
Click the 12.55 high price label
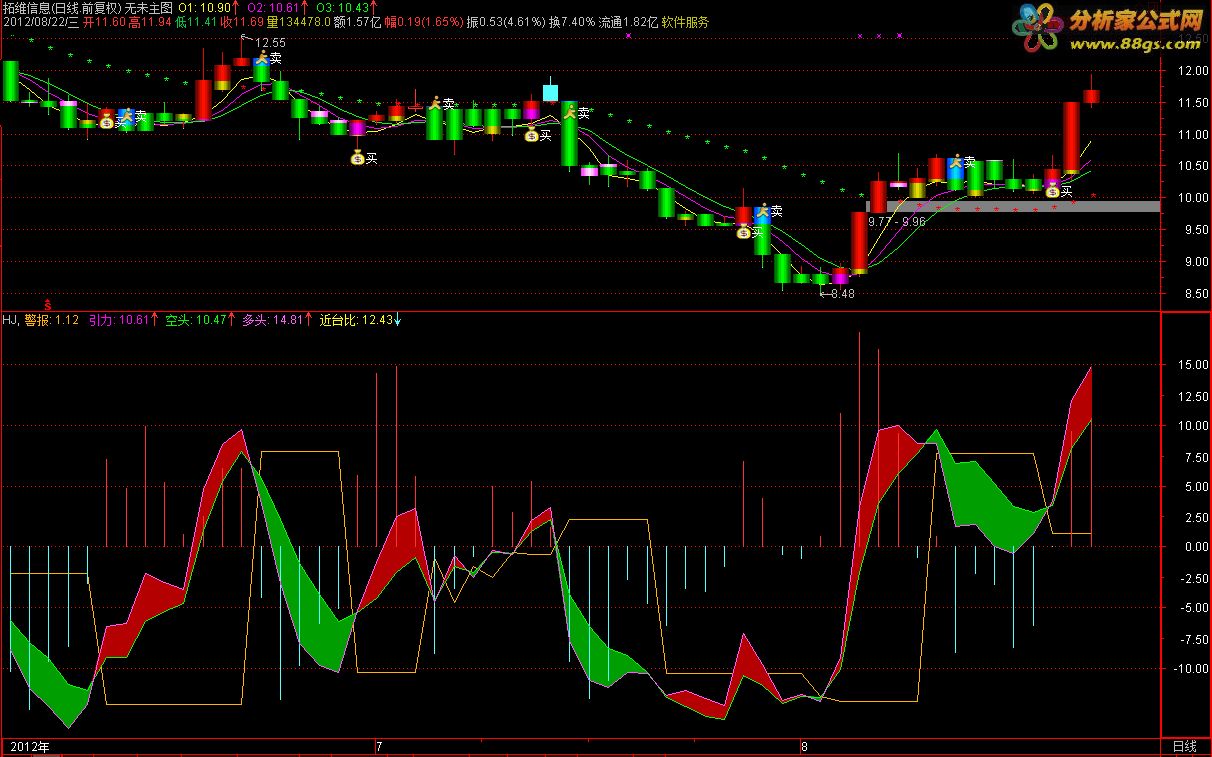point(270,42)
